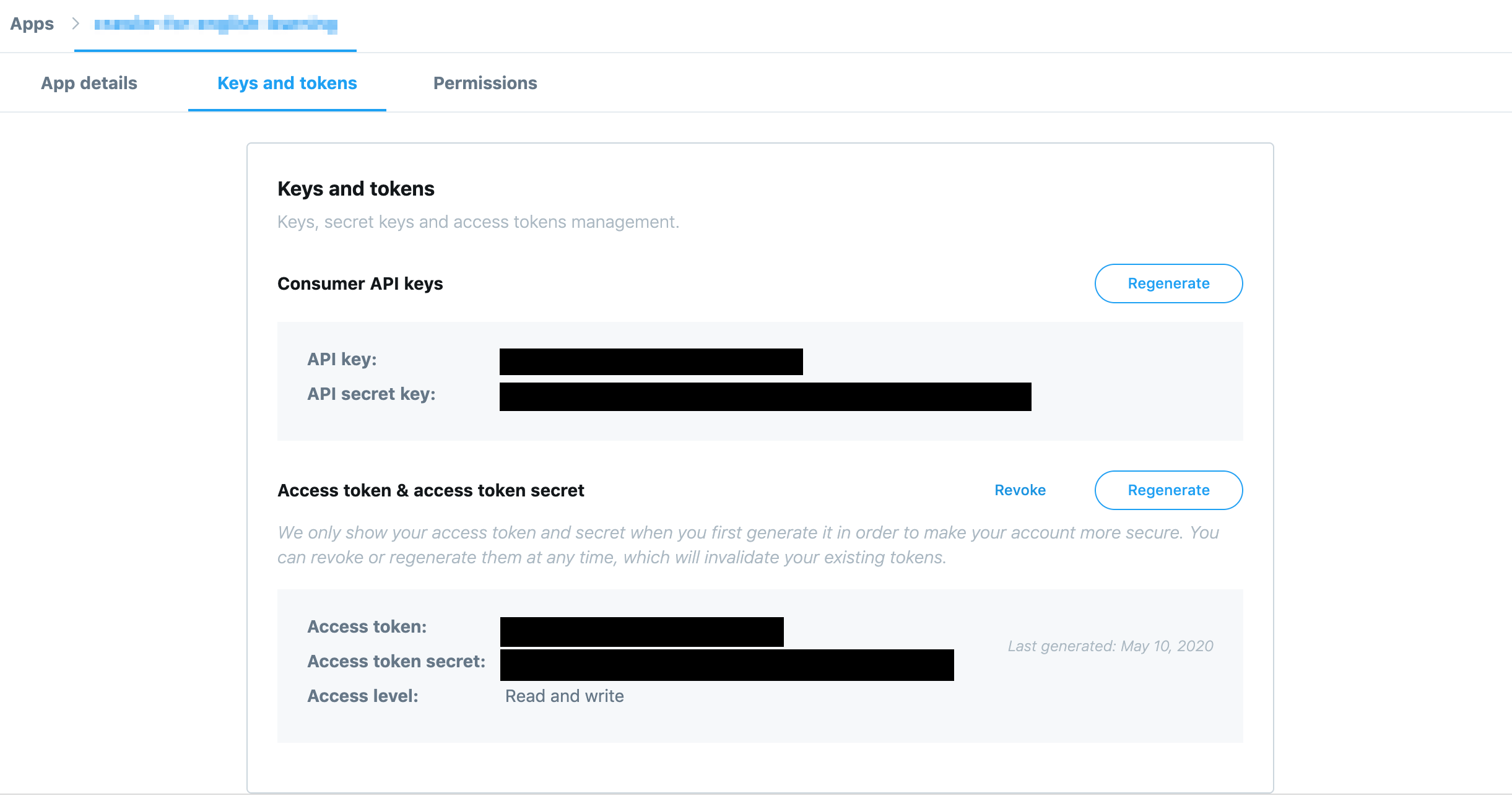
Task: Click the Keys and tokens section heading
Action: pyautogui.click(x=356, y=188)
